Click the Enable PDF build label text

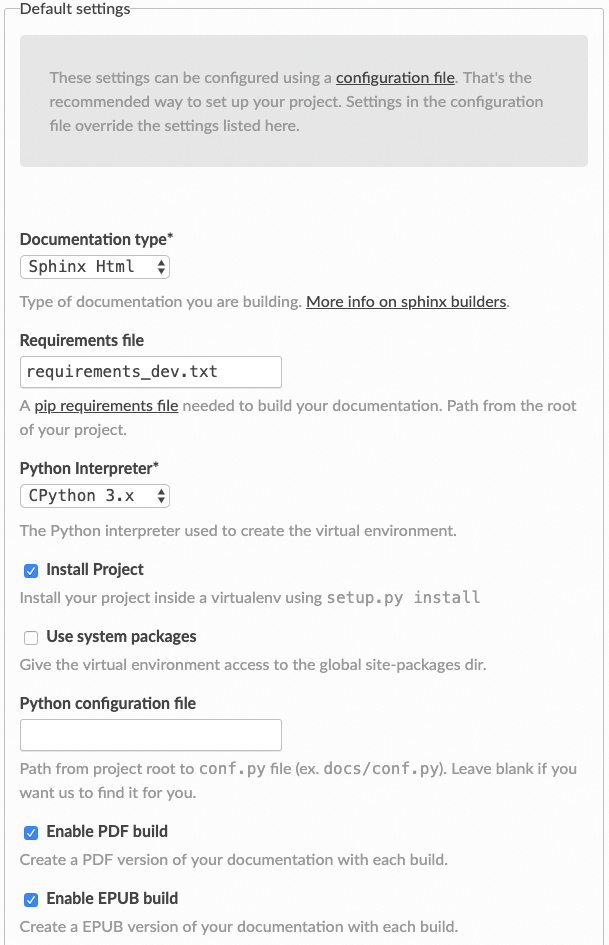[x=107, y=832]
